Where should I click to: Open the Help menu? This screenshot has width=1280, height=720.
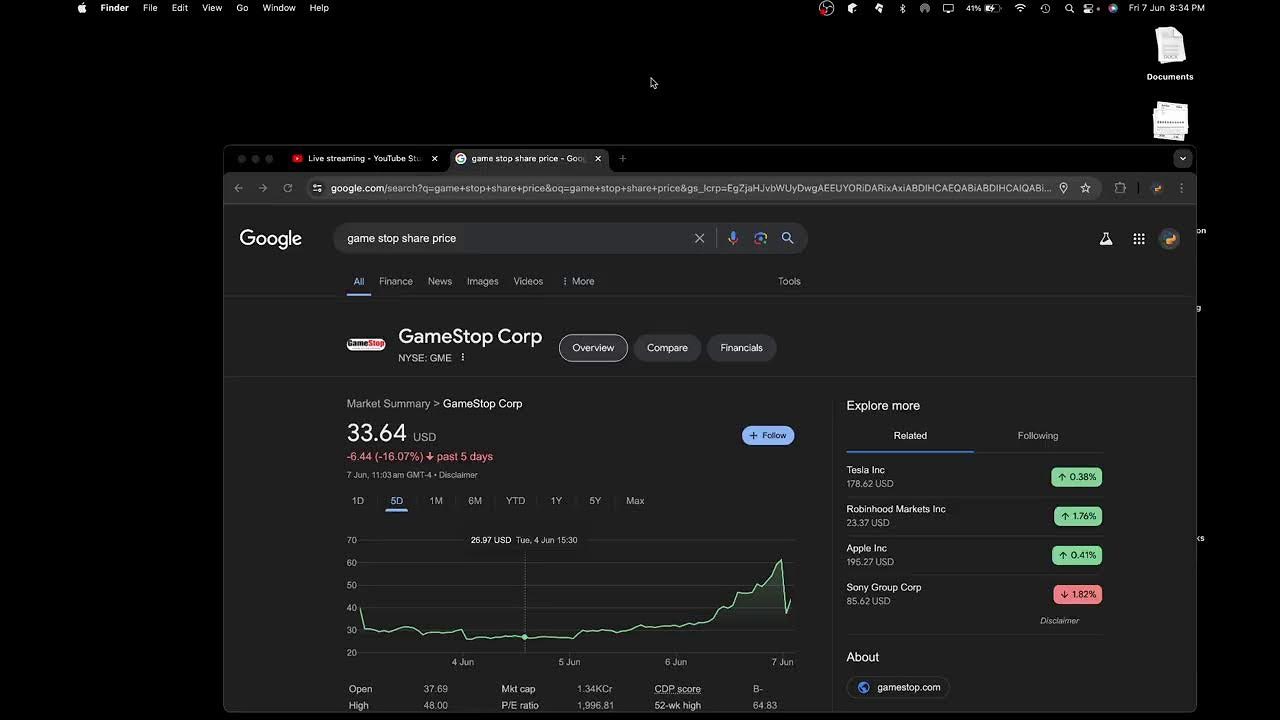(x=319, y=8)
